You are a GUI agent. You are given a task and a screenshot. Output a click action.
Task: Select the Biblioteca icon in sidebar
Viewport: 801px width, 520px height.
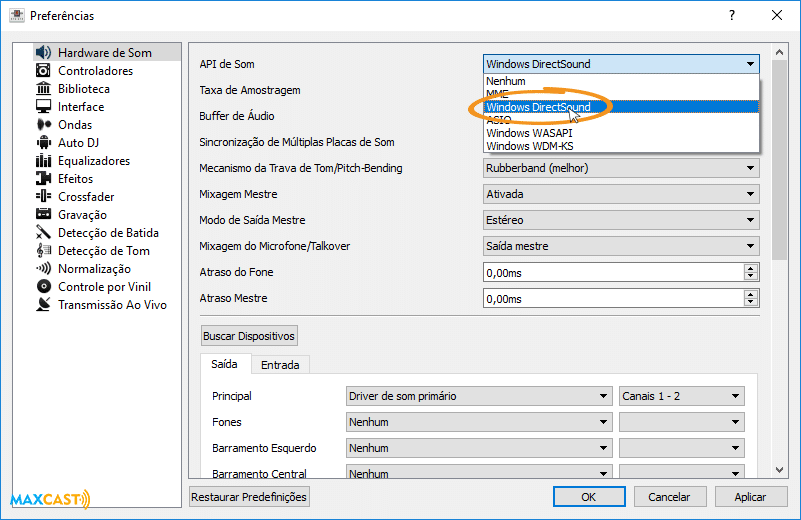[43, 89]
